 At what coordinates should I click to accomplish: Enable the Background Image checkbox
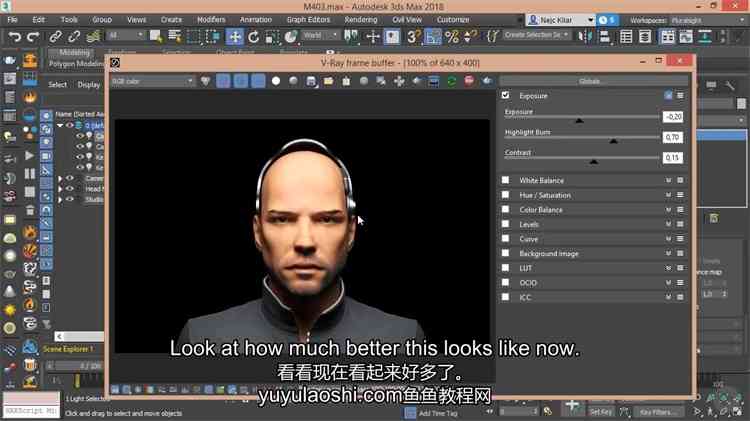click(506, 253)
